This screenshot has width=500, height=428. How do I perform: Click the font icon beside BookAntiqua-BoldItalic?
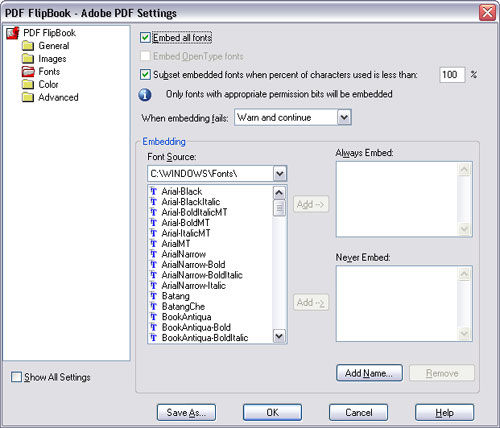pyautogui.click(x=153, y=338)
